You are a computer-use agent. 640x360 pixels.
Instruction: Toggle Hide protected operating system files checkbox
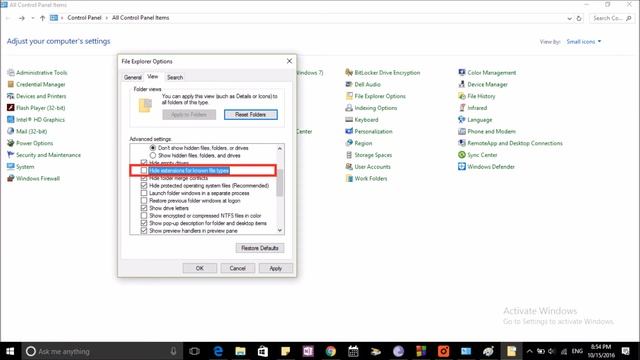(144, 186)
